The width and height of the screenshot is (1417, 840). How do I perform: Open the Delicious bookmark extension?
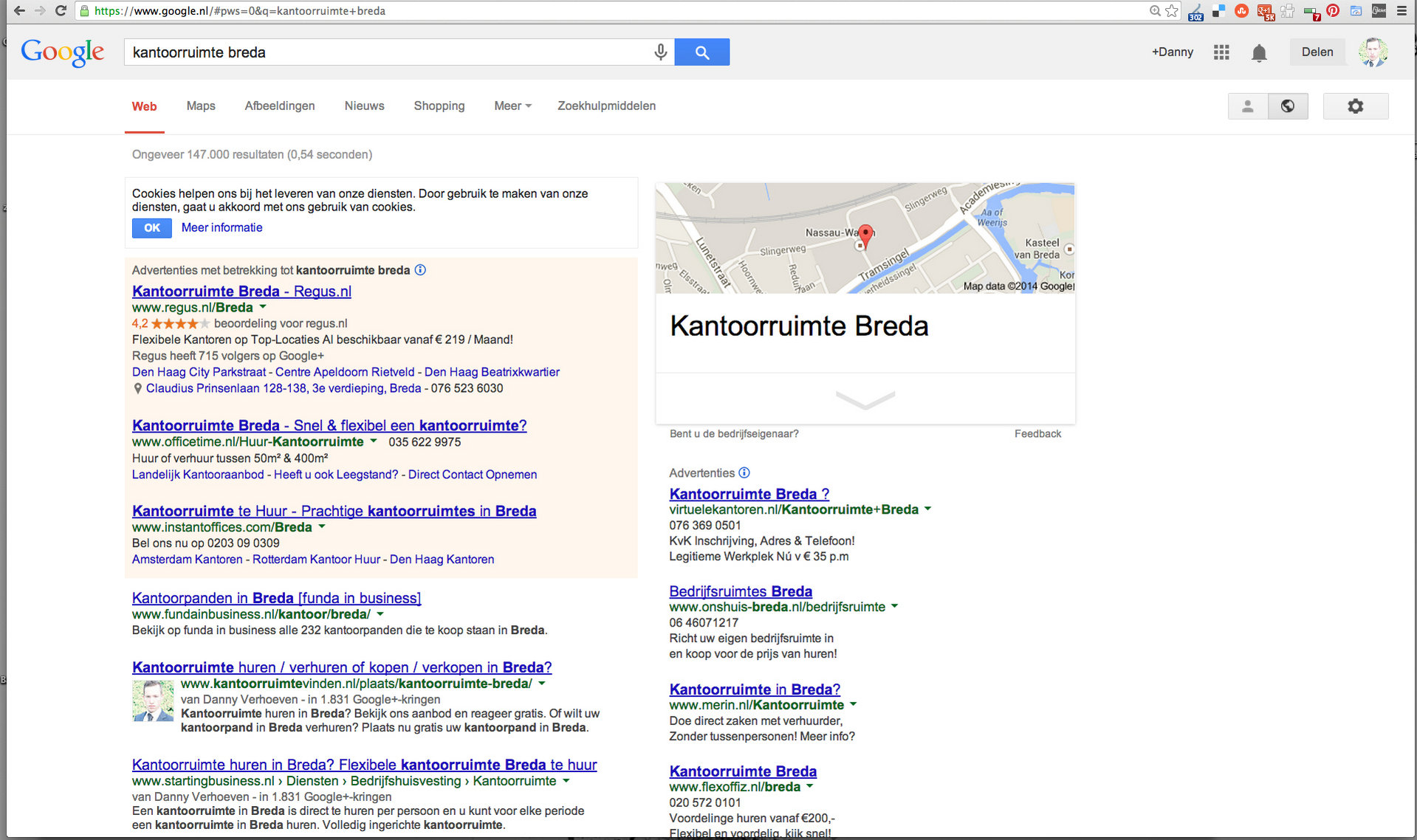click(1219, 11)
